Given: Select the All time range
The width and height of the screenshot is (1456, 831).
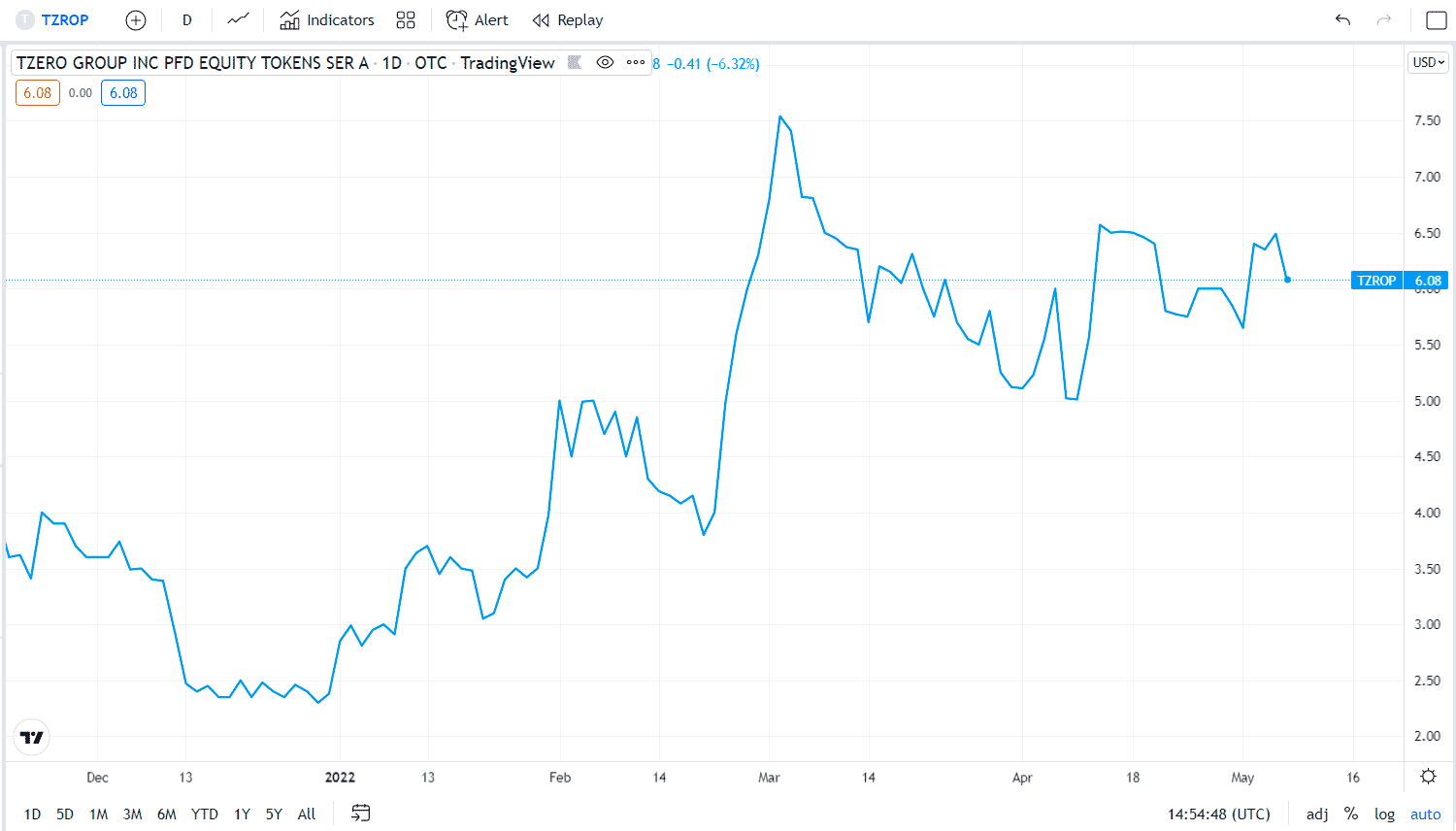Looking at the screenshot, I should coord(307,814).
